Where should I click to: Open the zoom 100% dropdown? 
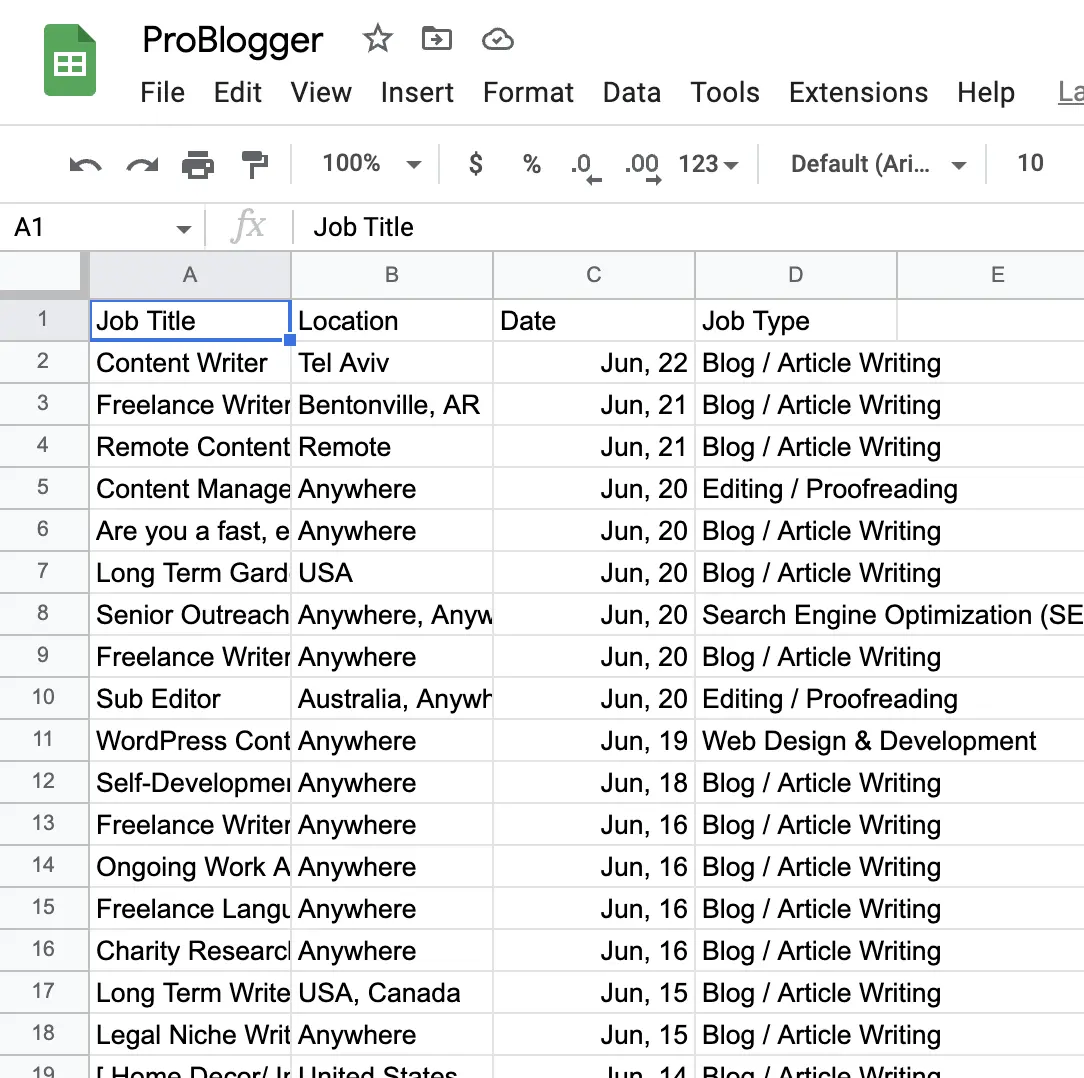(x=372, y=164)
